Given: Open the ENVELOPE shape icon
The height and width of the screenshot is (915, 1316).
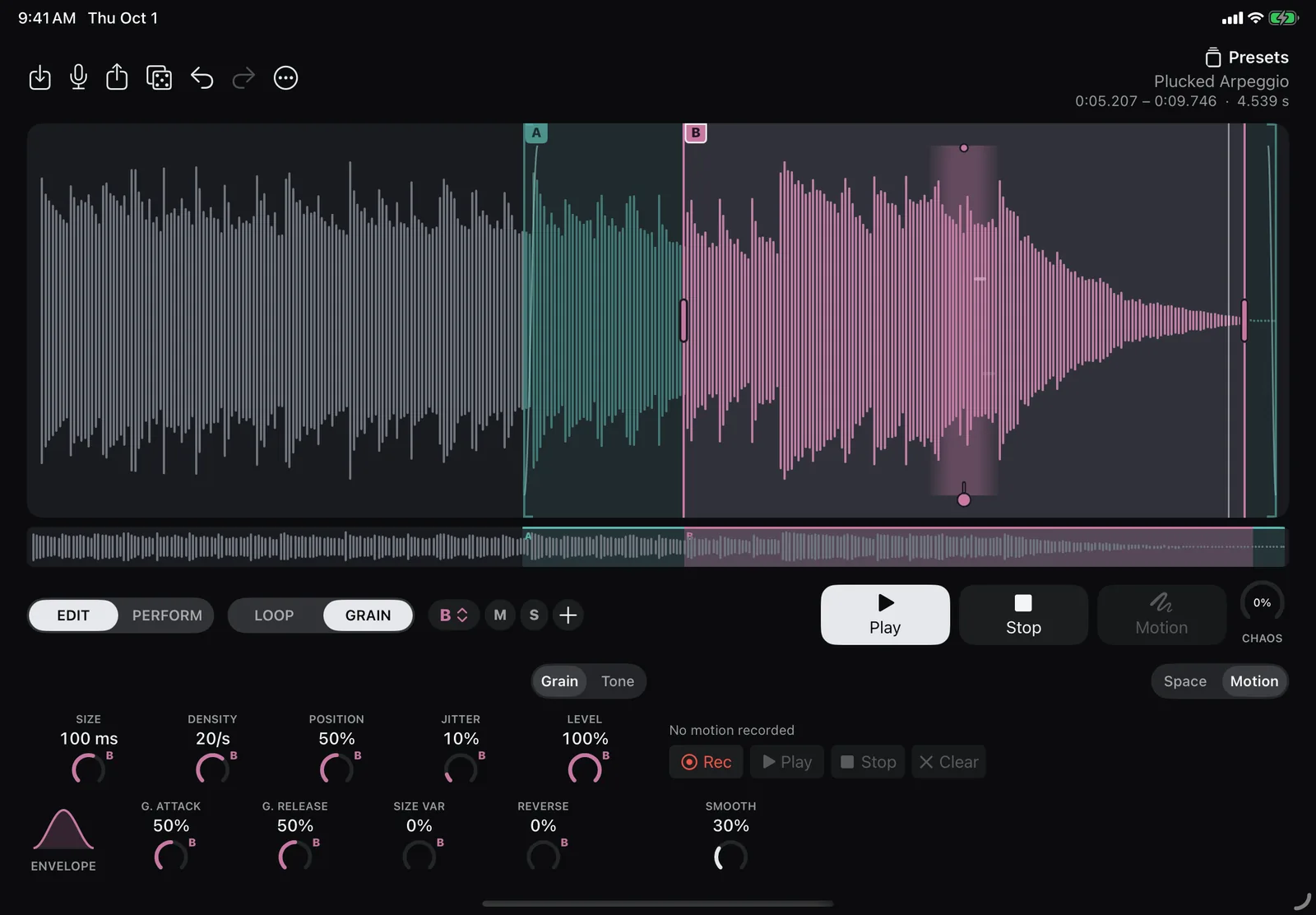Looking at the screenshot, I should (63, 829).
